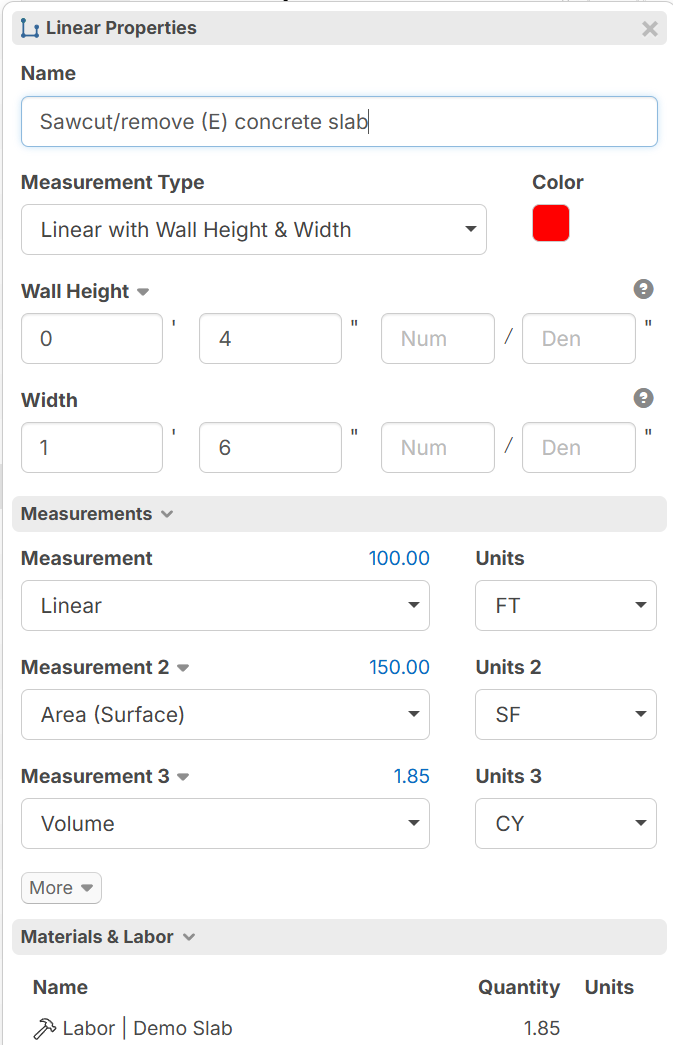This screenshot has width=673, height=1045.
Task: Click the Width help question icon
Action: click(x=643, y=398)
